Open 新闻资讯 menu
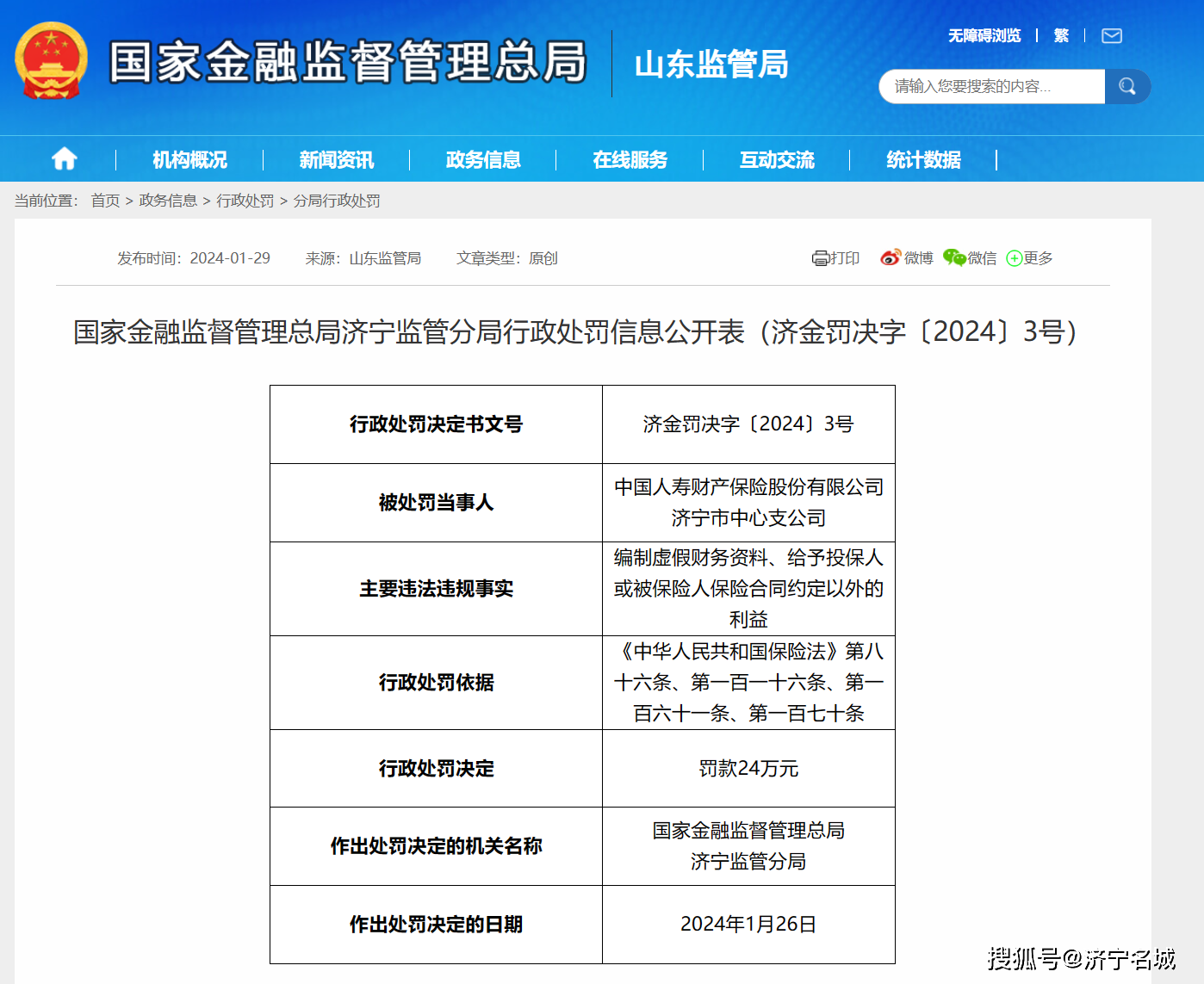1204x984 pixels. point(336,159)
